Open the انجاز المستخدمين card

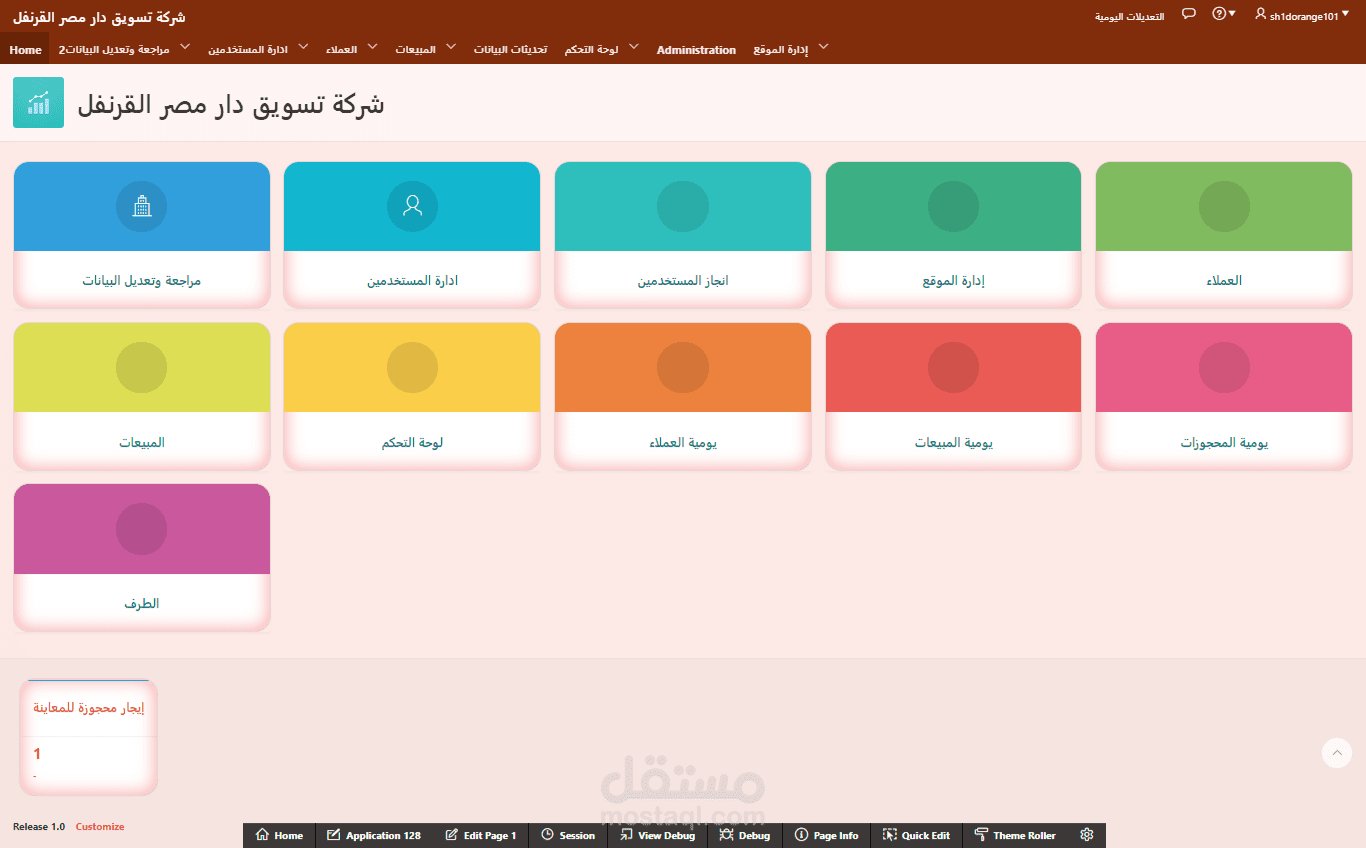683,235
